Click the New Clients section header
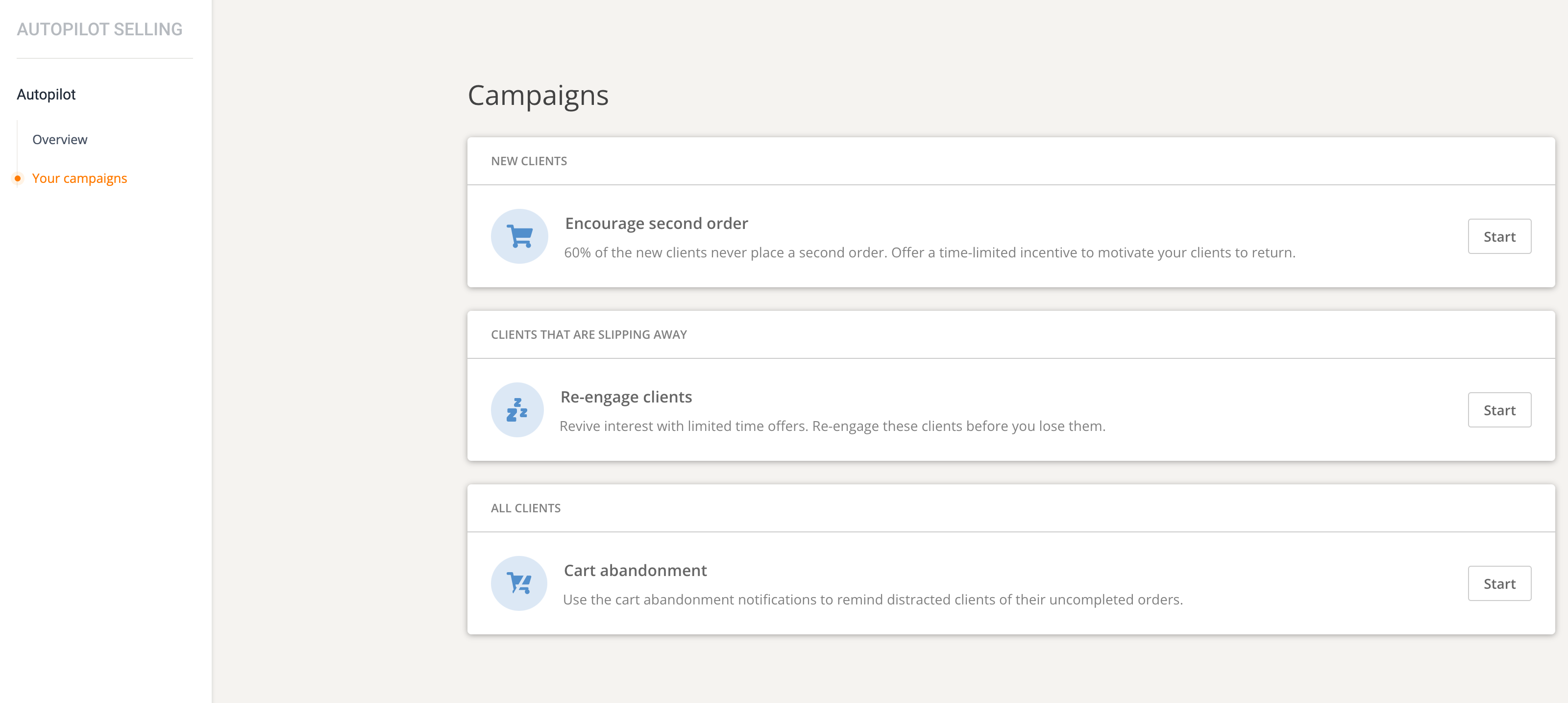1568x703 pixels. point(528,161)
